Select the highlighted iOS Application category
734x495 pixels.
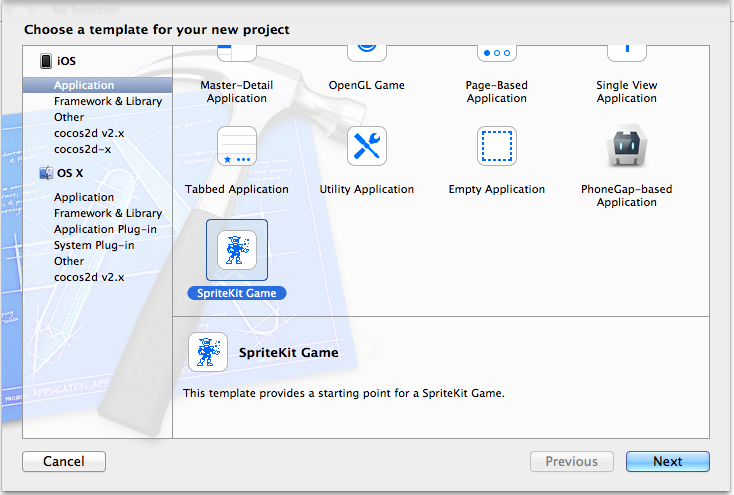(x=98, y=85)
